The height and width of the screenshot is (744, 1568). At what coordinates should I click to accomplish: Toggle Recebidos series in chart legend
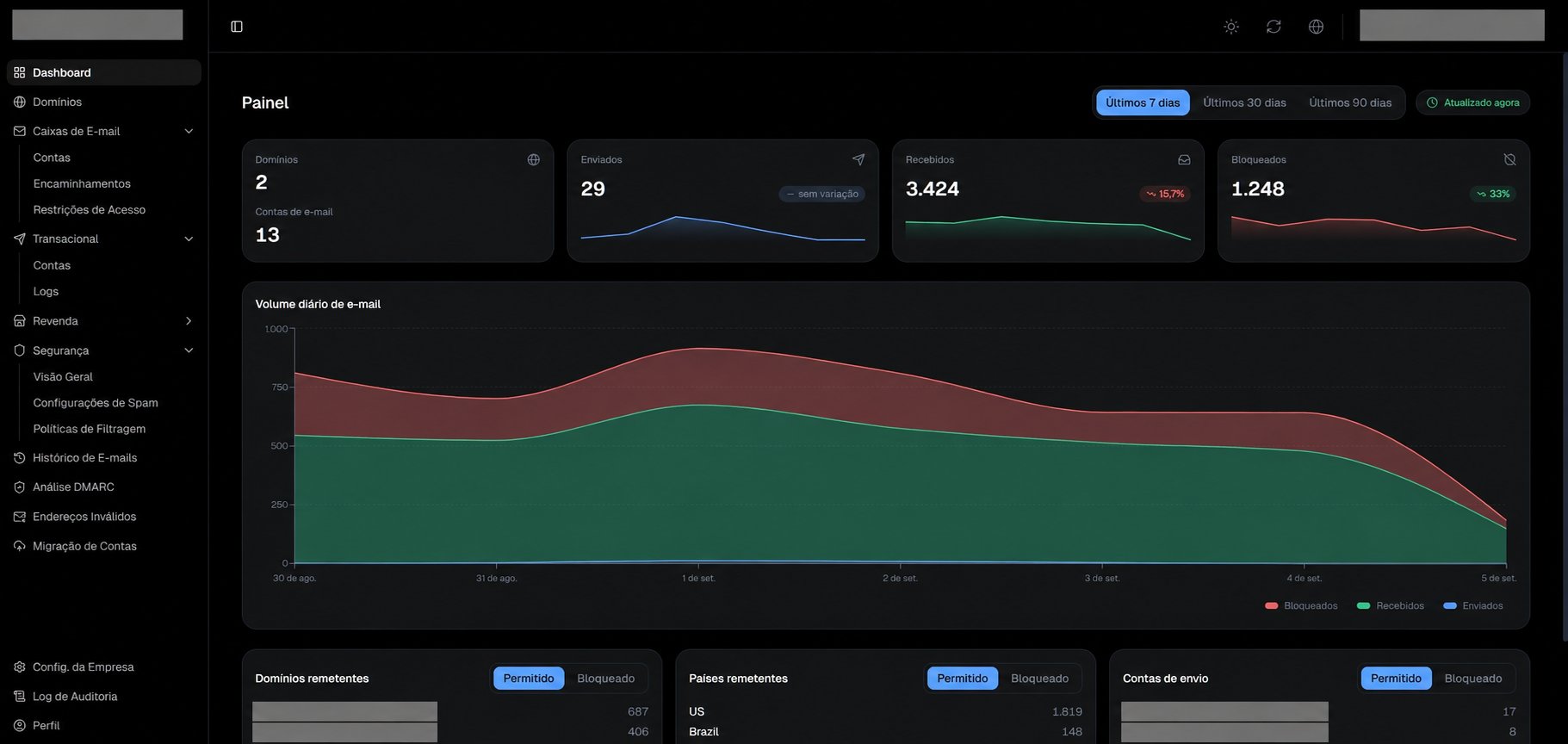click(1391, 605)
